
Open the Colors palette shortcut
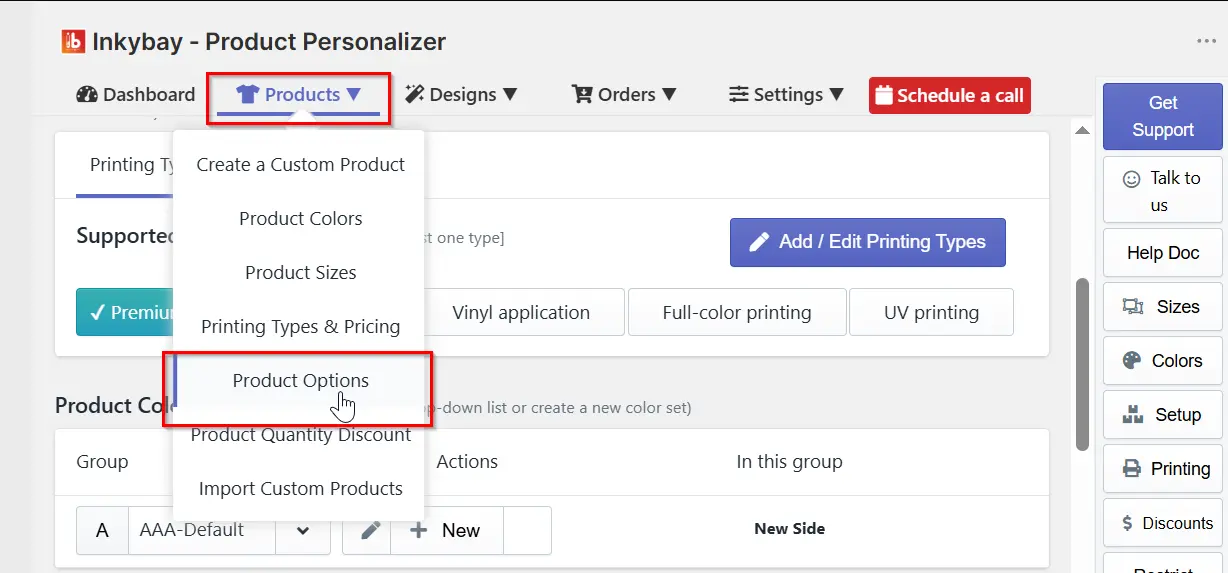(x=1163, y=361)
